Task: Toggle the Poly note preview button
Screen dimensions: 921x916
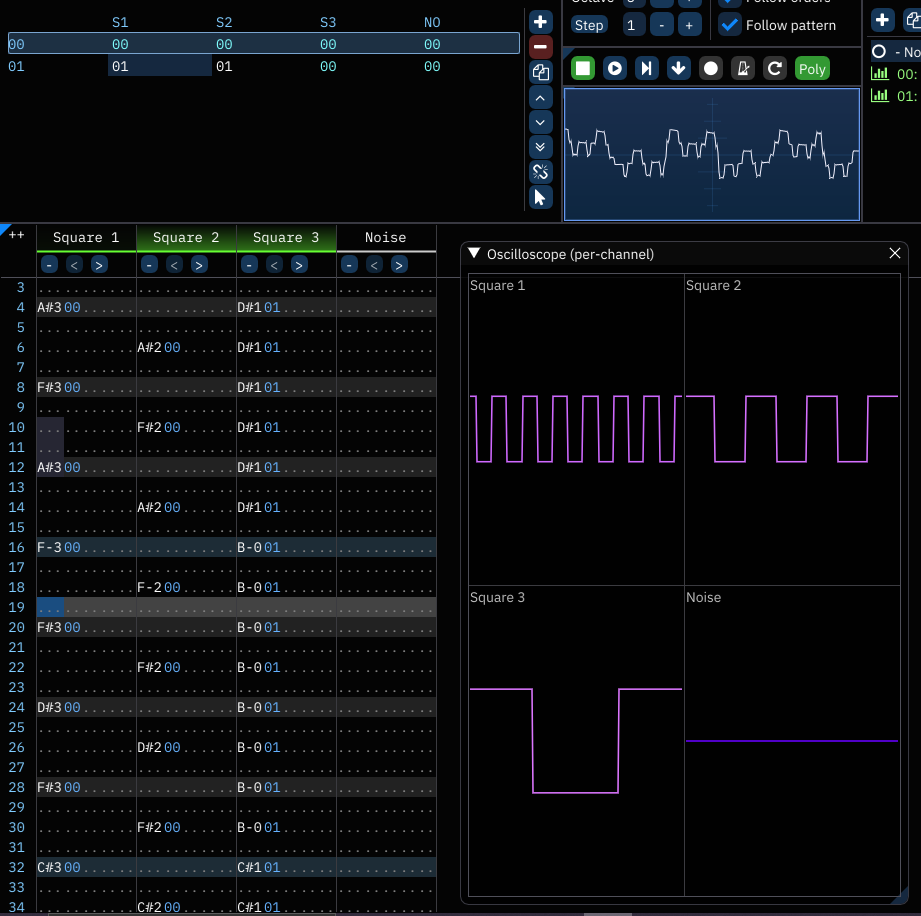Action: coord(812,68)
